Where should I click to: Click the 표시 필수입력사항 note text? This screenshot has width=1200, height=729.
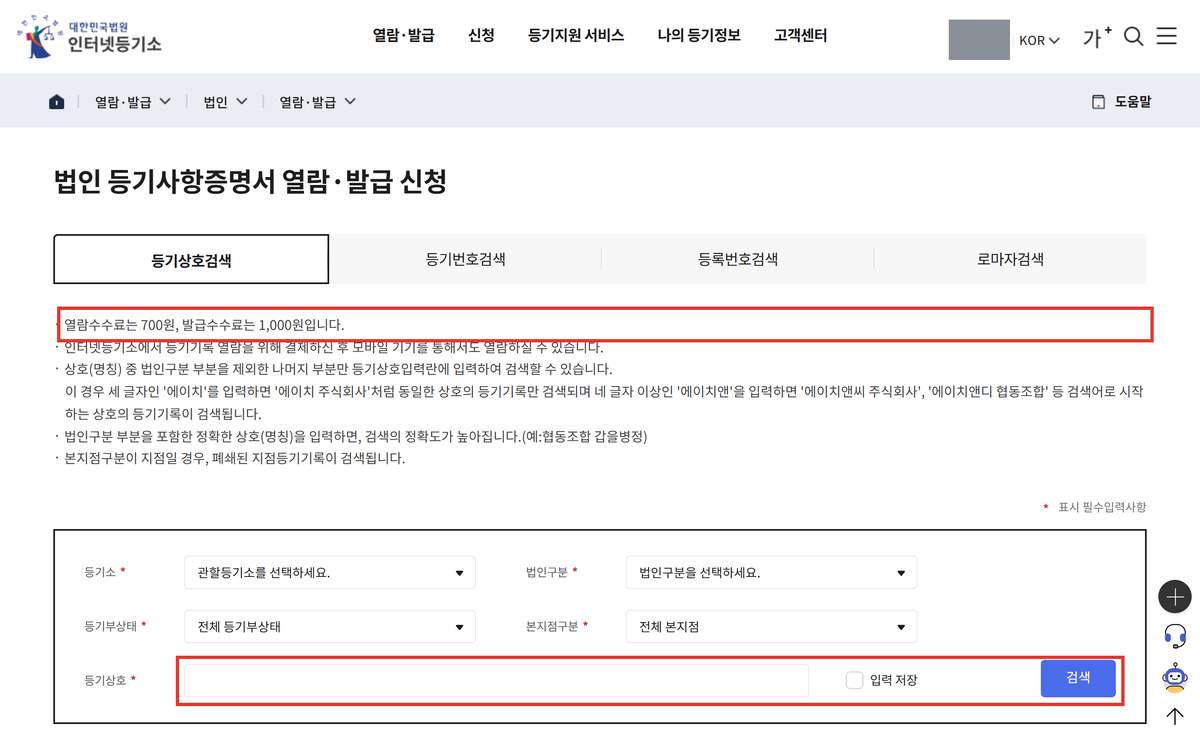(x=1102, y=508)
